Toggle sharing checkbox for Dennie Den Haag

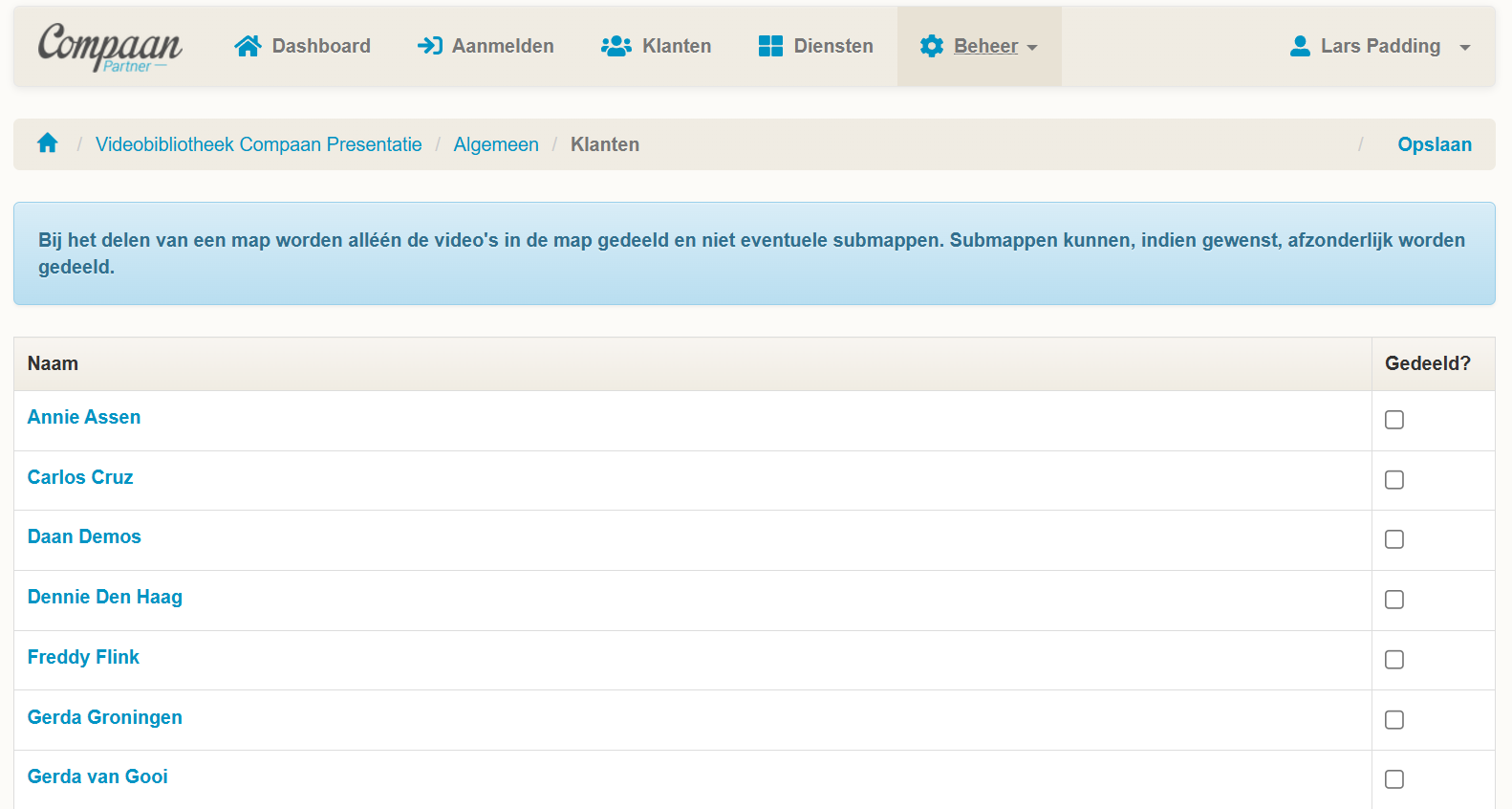1394,600
